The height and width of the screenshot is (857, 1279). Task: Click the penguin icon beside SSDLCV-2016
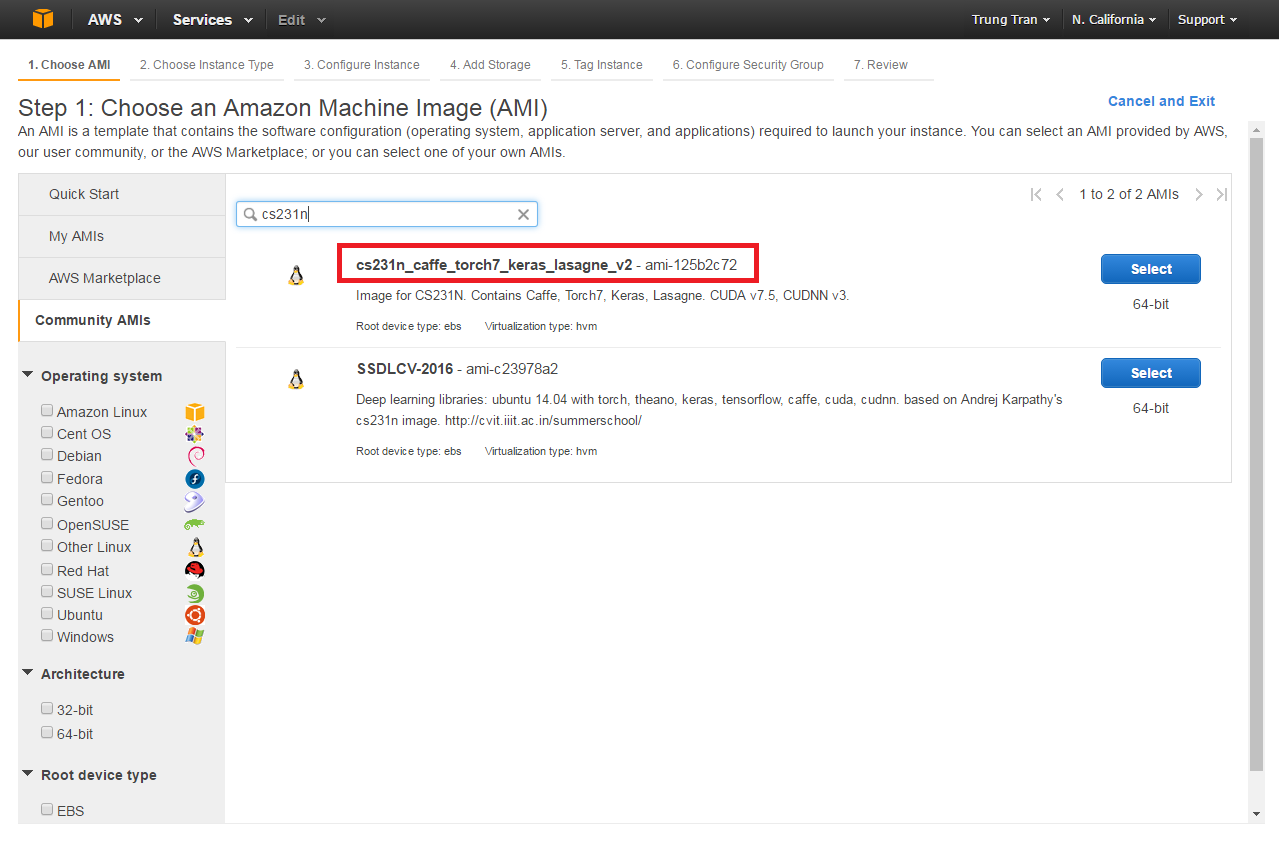tap(296, 379)
